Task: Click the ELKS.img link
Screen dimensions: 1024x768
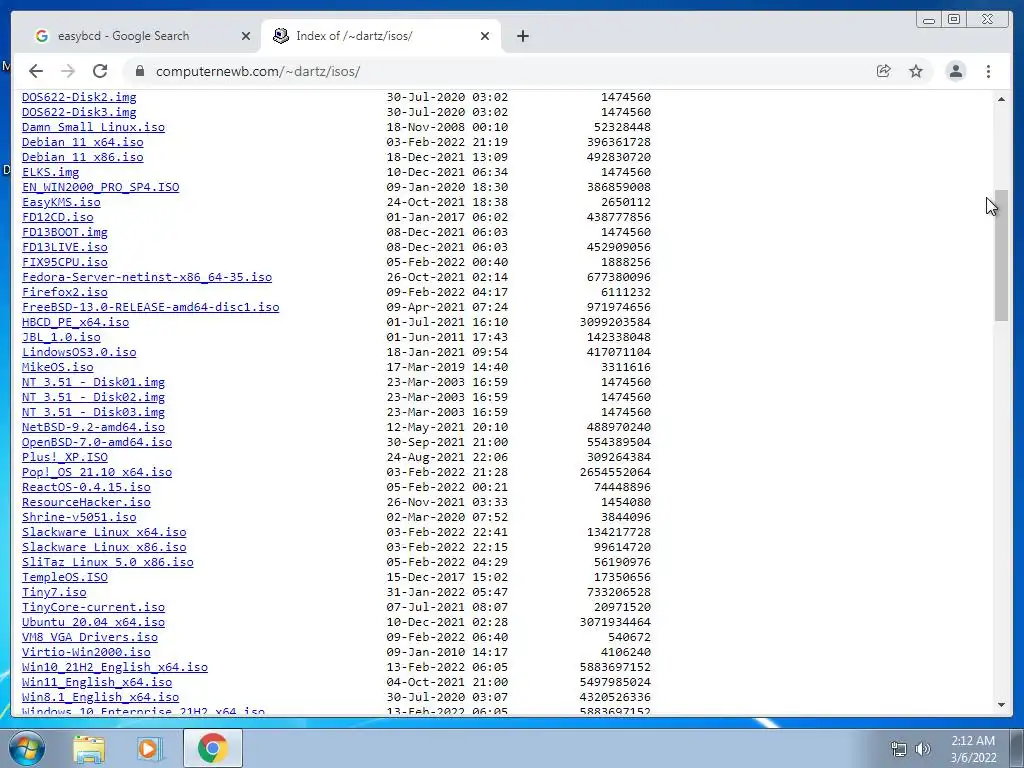Action: pos(50,172)
